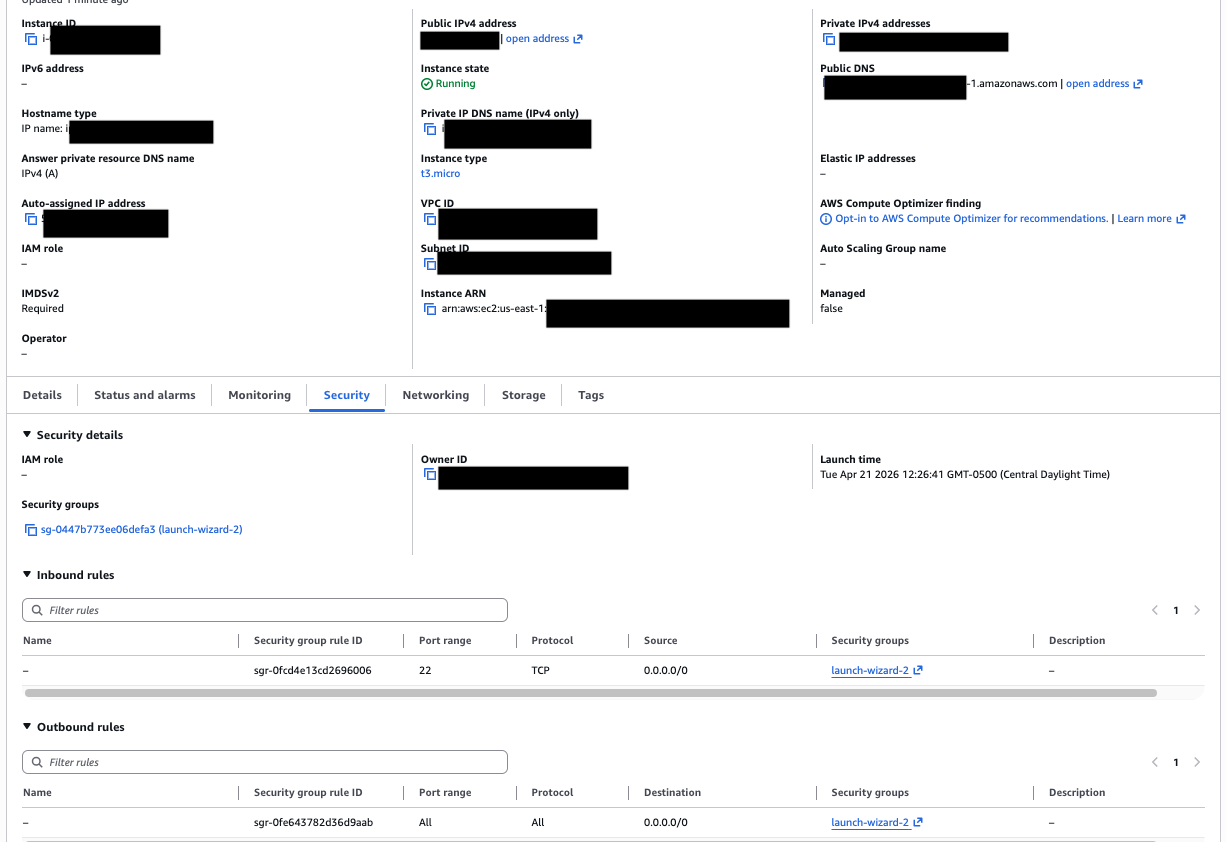Copy the Private IPv4 address
The width and height of the screenshot is (1226, 842).
pyautogui.click(x=829, y=39)
